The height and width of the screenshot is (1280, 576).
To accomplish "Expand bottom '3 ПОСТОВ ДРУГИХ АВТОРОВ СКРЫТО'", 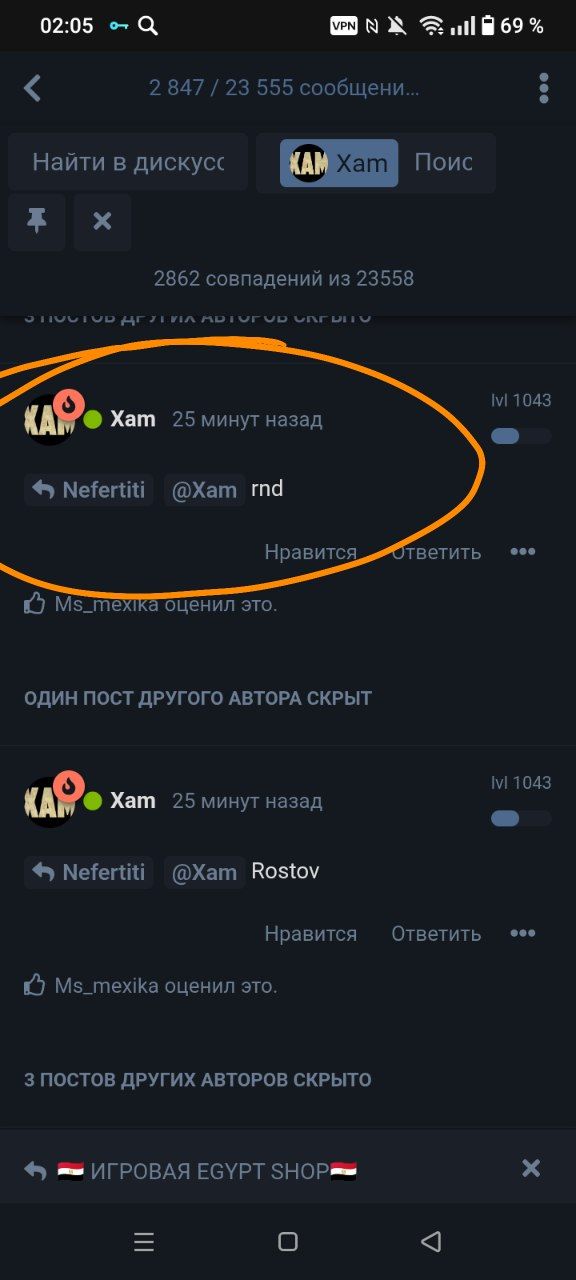I will (x=198, y=1080).
